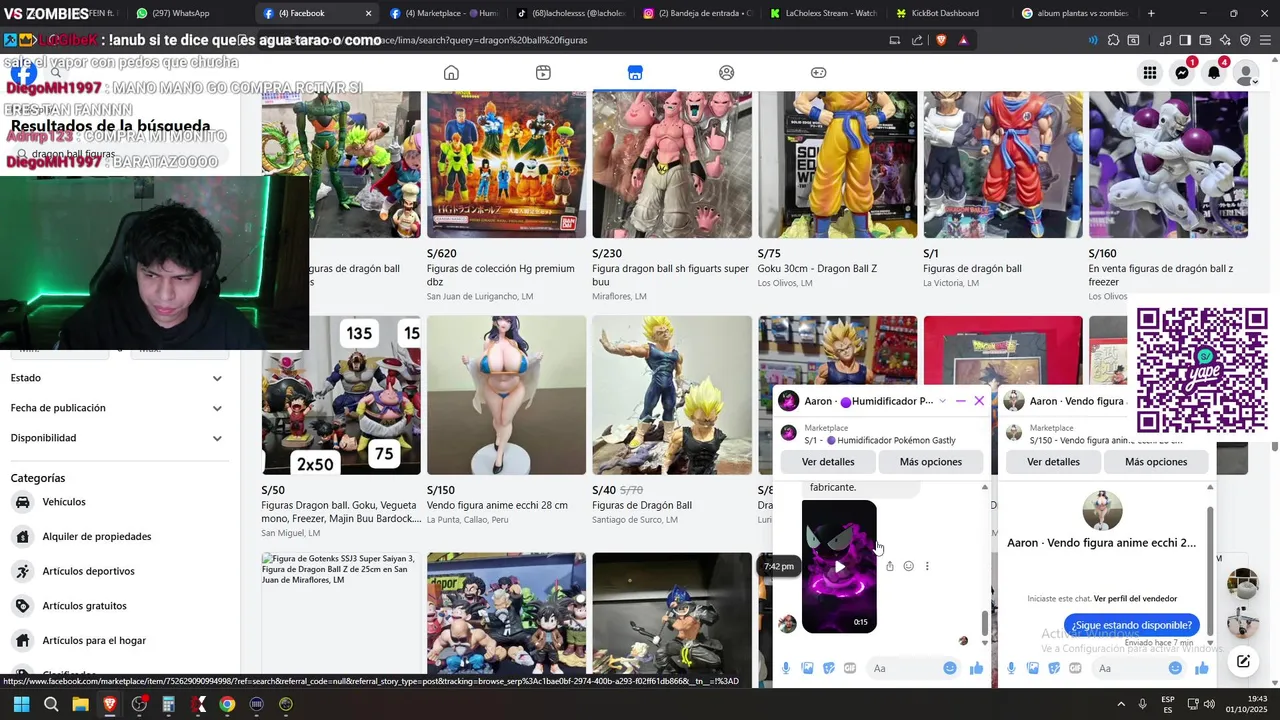1280x720 pixels.
Task: Click the share page icon in address bar
Action: 917,40
